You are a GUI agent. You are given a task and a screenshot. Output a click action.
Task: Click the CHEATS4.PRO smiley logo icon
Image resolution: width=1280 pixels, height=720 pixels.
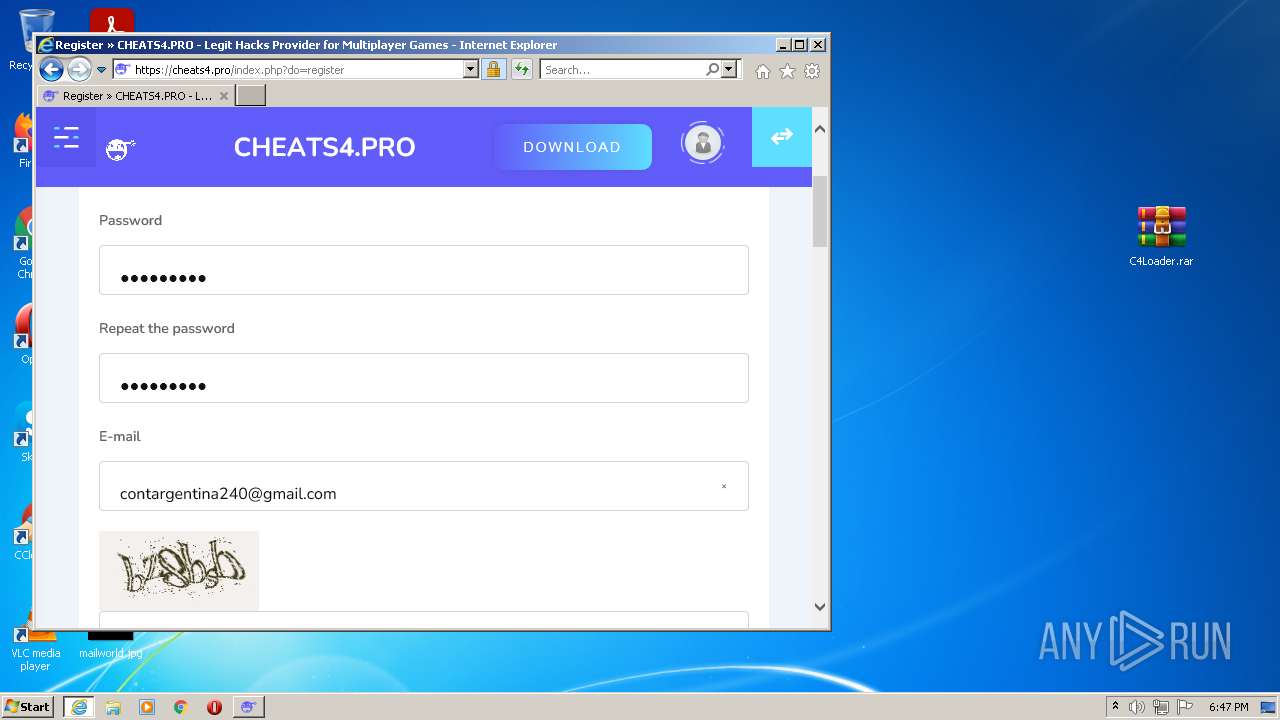tap(120, 150)
